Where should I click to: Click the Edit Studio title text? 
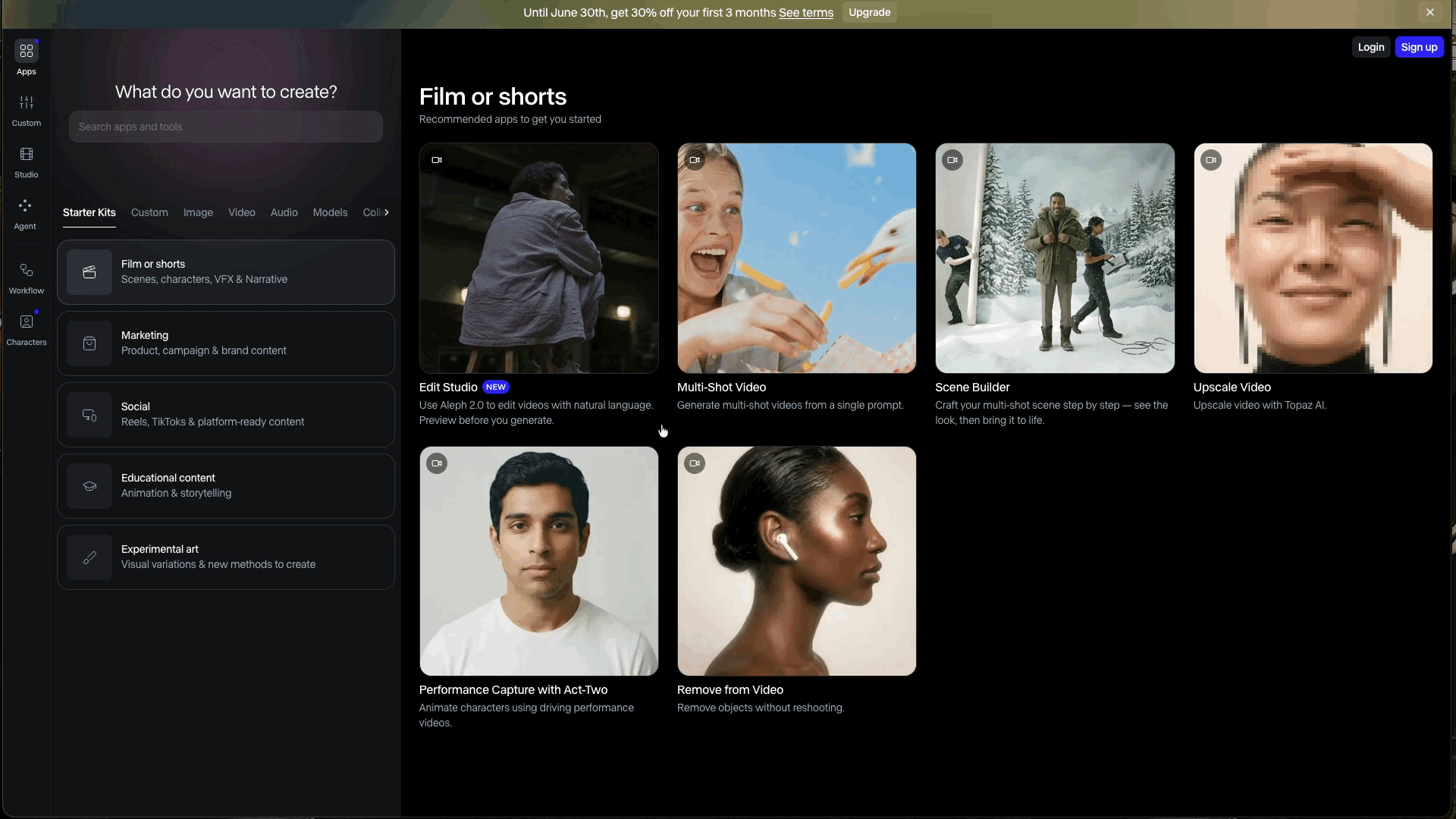tap(448, 388)
